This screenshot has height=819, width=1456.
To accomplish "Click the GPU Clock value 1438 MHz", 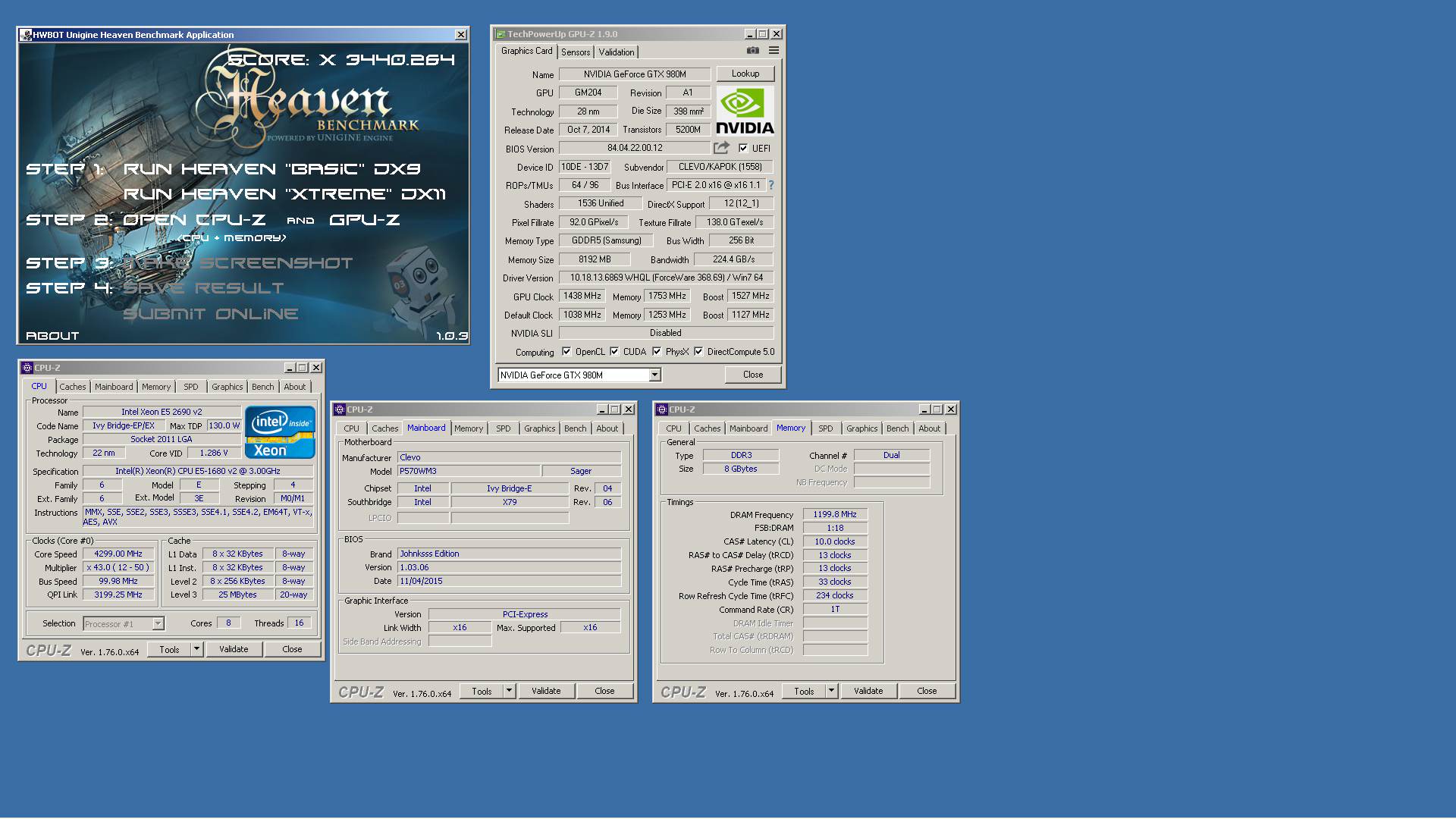I will [x=582, y=296].
